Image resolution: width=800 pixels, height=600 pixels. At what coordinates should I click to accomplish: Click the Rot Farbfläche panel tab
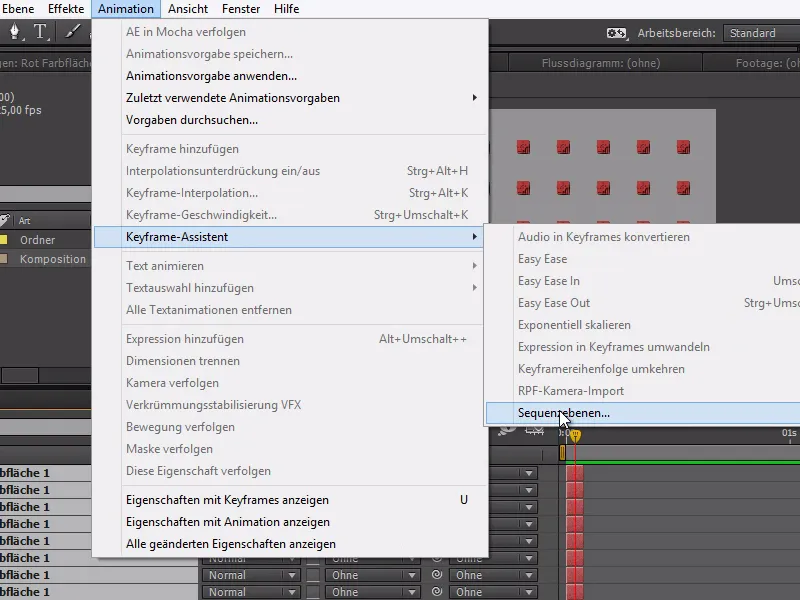(45, 63)
